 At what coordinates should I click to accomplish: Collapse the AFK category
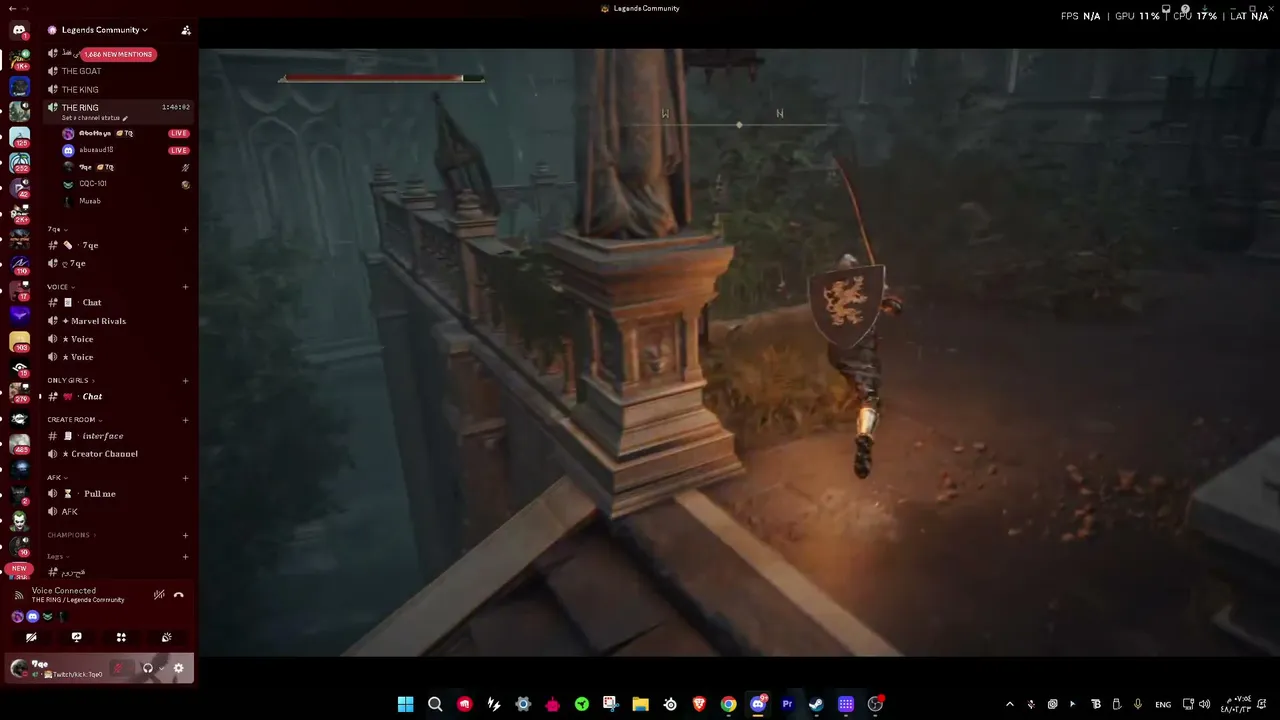click(57, 478)
